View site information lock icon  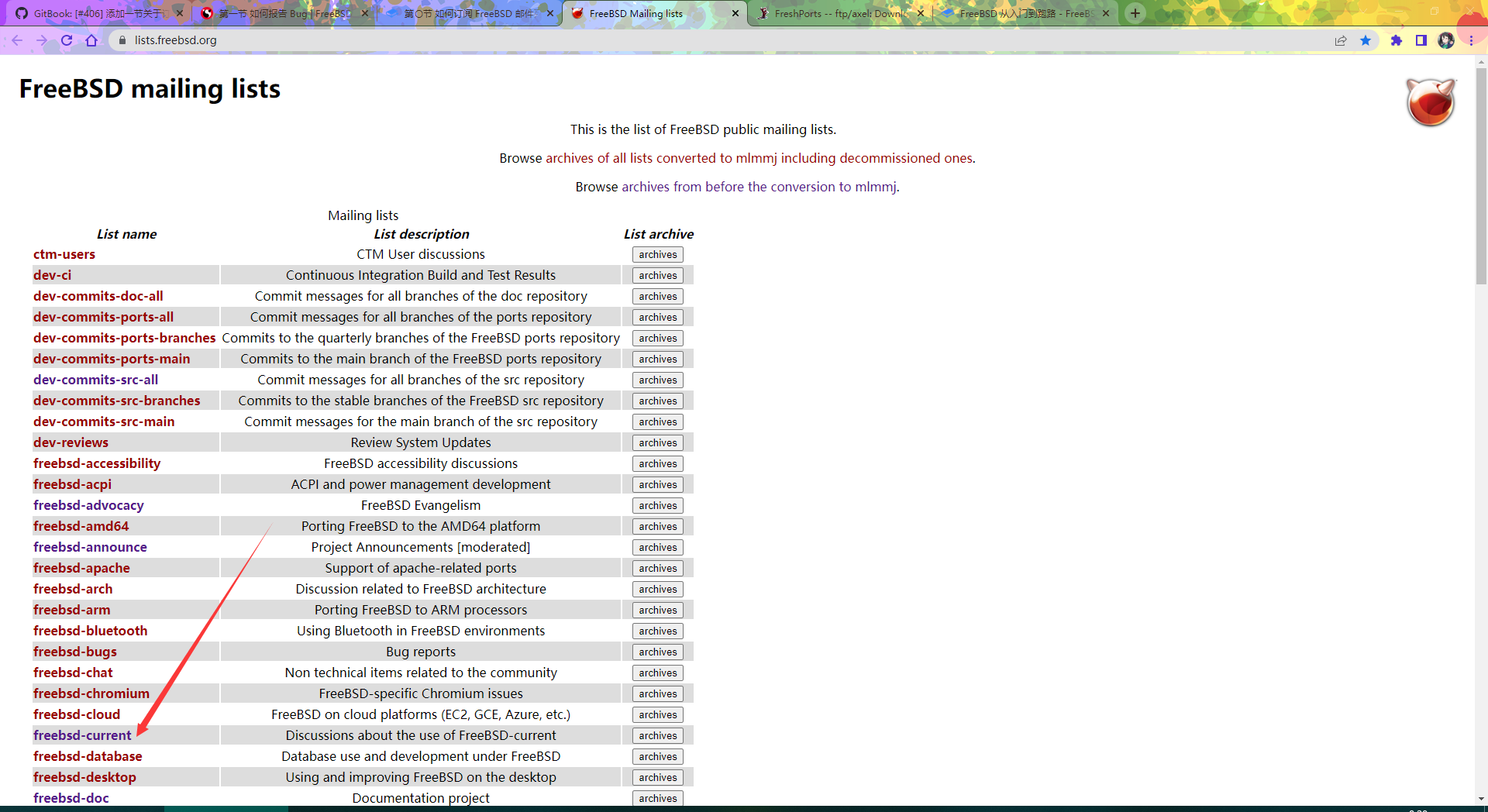(122, 40)
